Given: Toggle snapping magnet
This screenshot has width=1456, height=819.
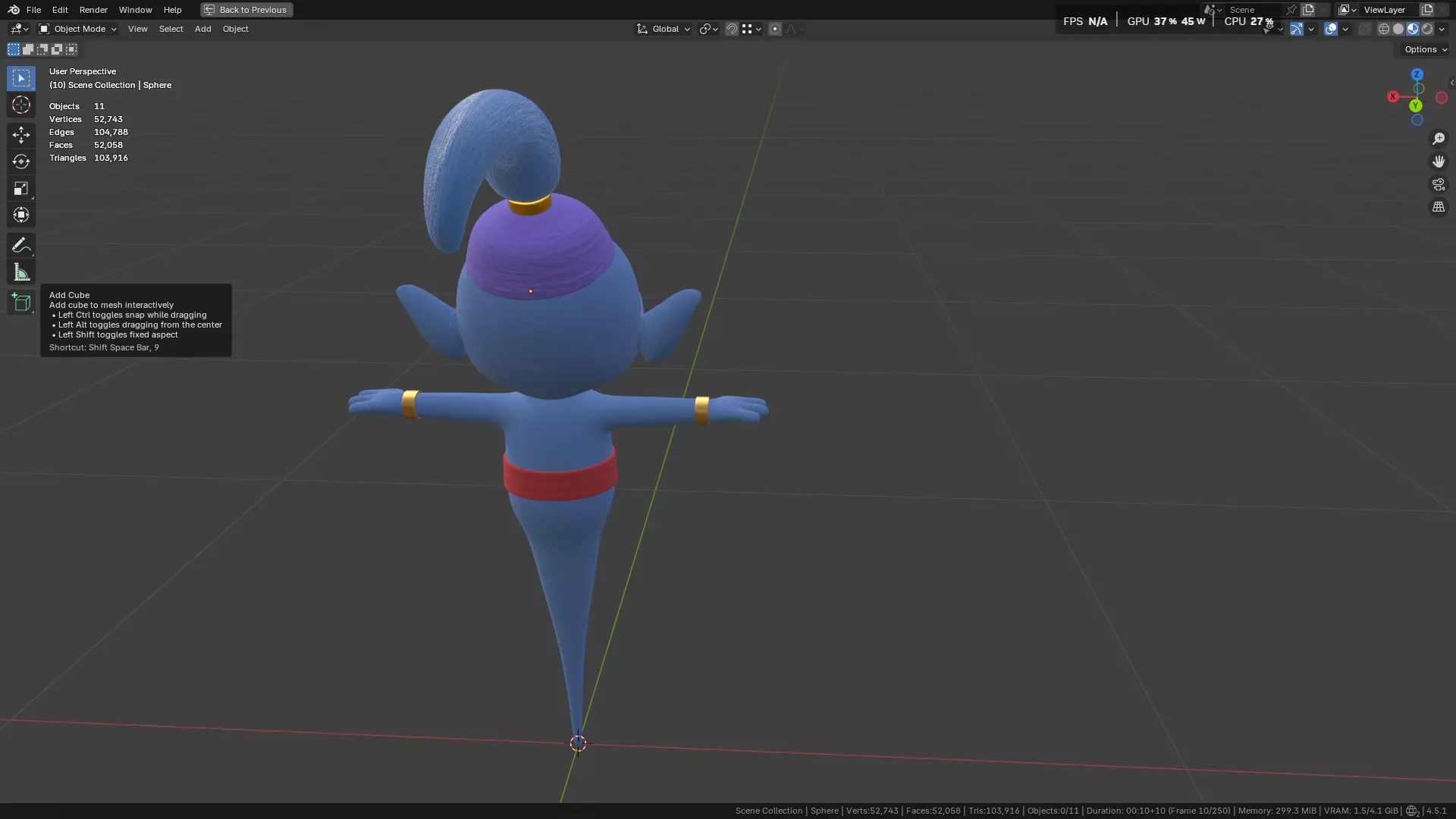Looking at the screenshot, I should pos(732,29).
